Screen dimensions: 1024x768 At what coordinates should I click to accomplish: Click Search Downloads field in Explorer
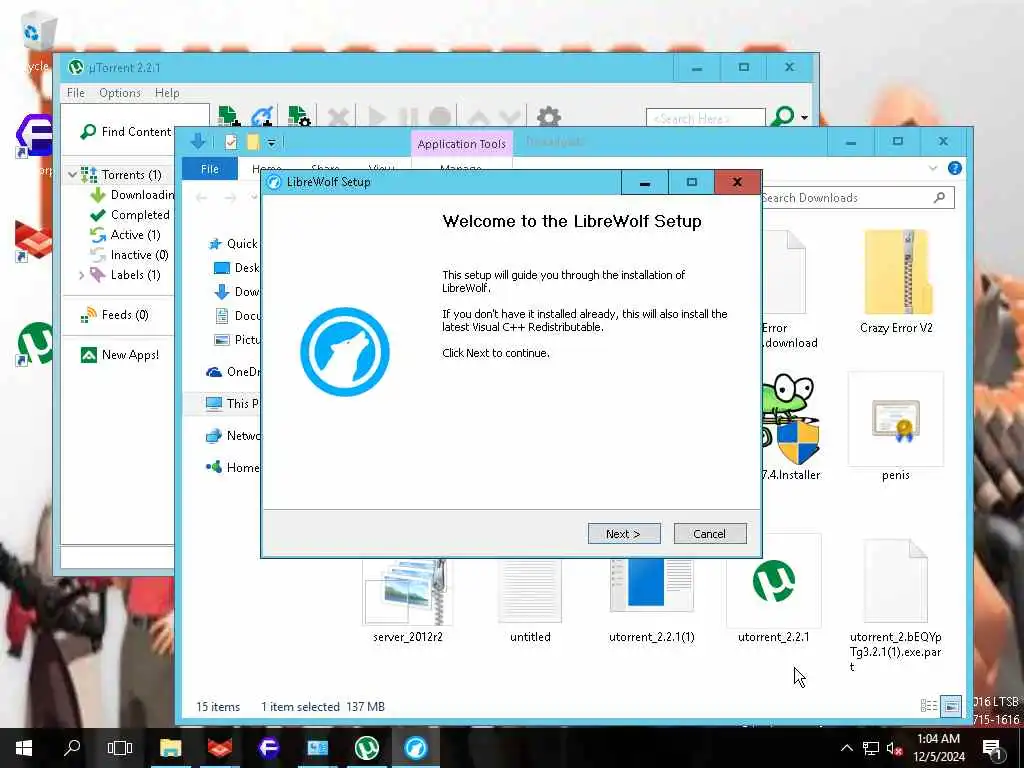point(849,198)
